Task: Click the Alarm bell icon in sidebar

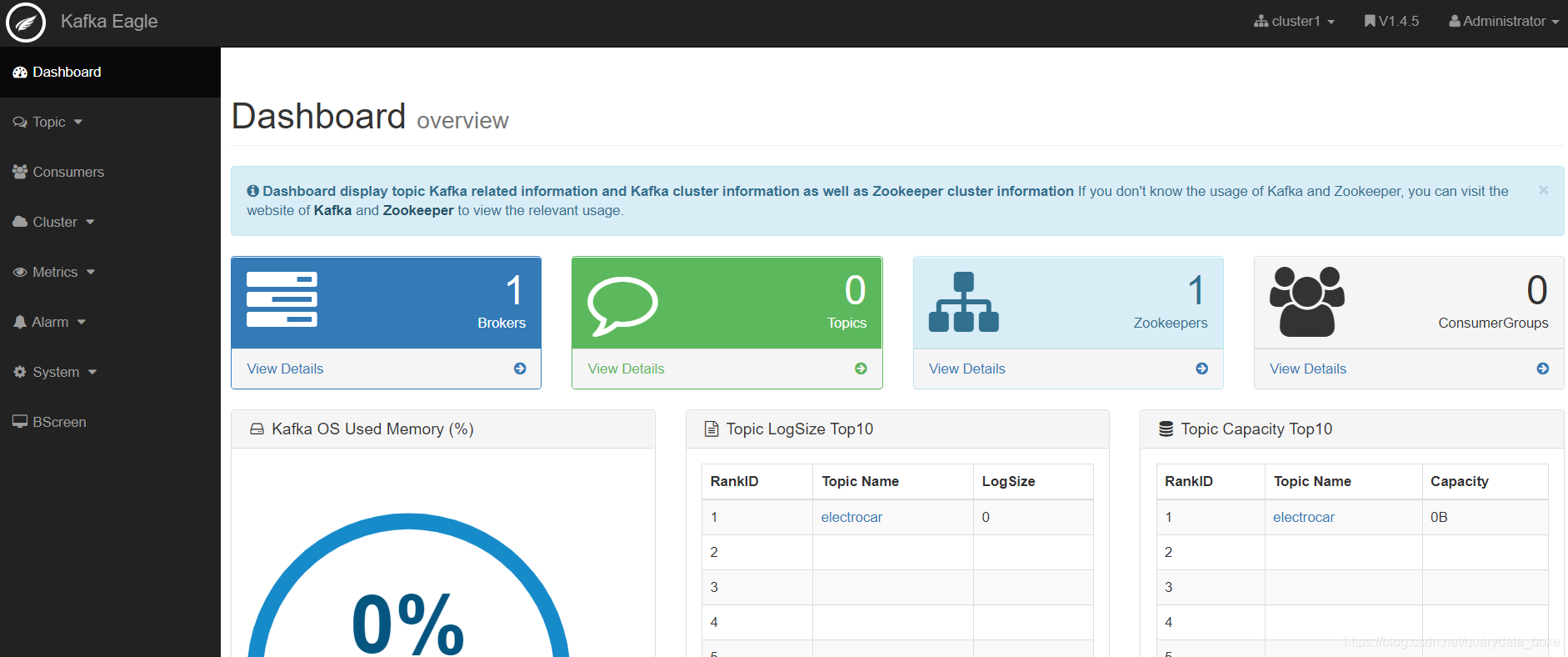Action: (x=20, y=322)
